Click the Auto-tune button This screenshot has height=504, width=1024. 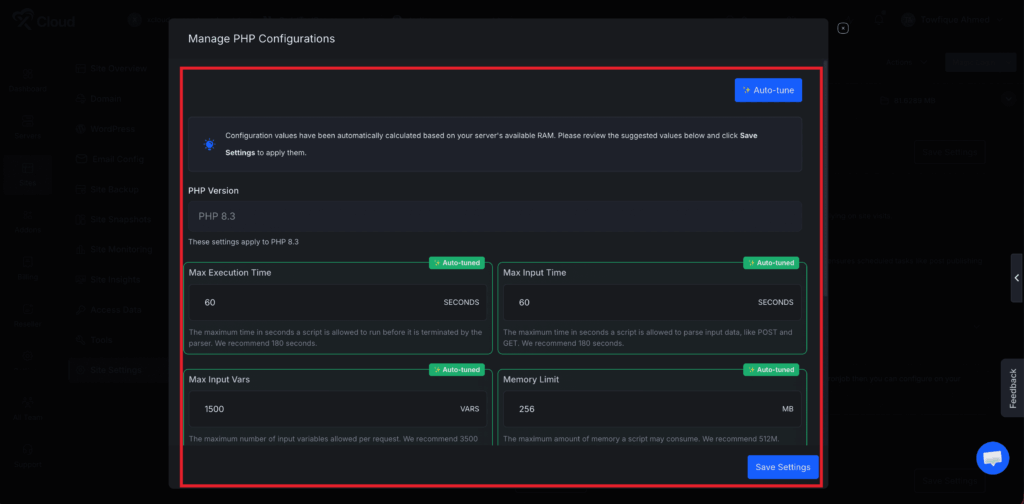[x=768, y=90]
